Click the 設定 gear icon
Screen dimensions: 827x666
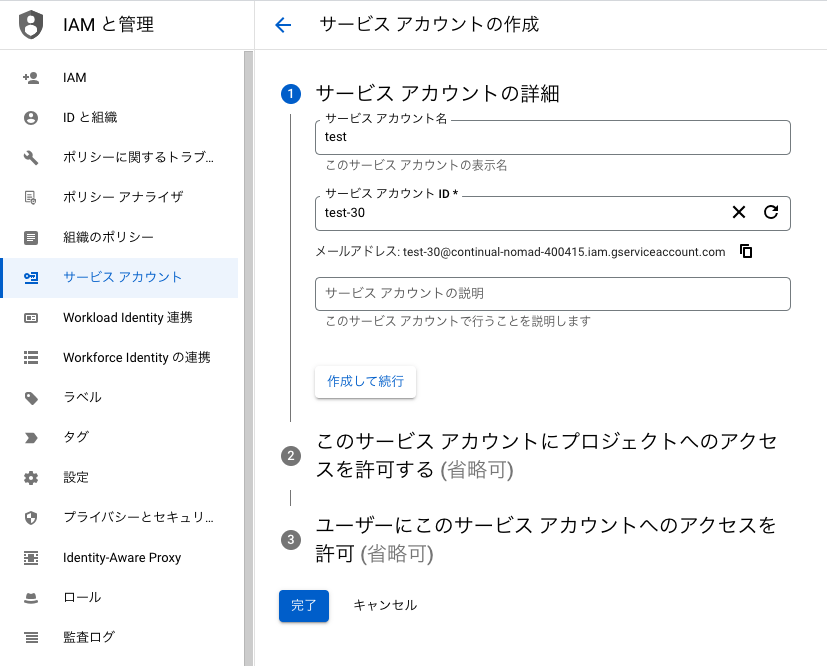pos(31,478)
